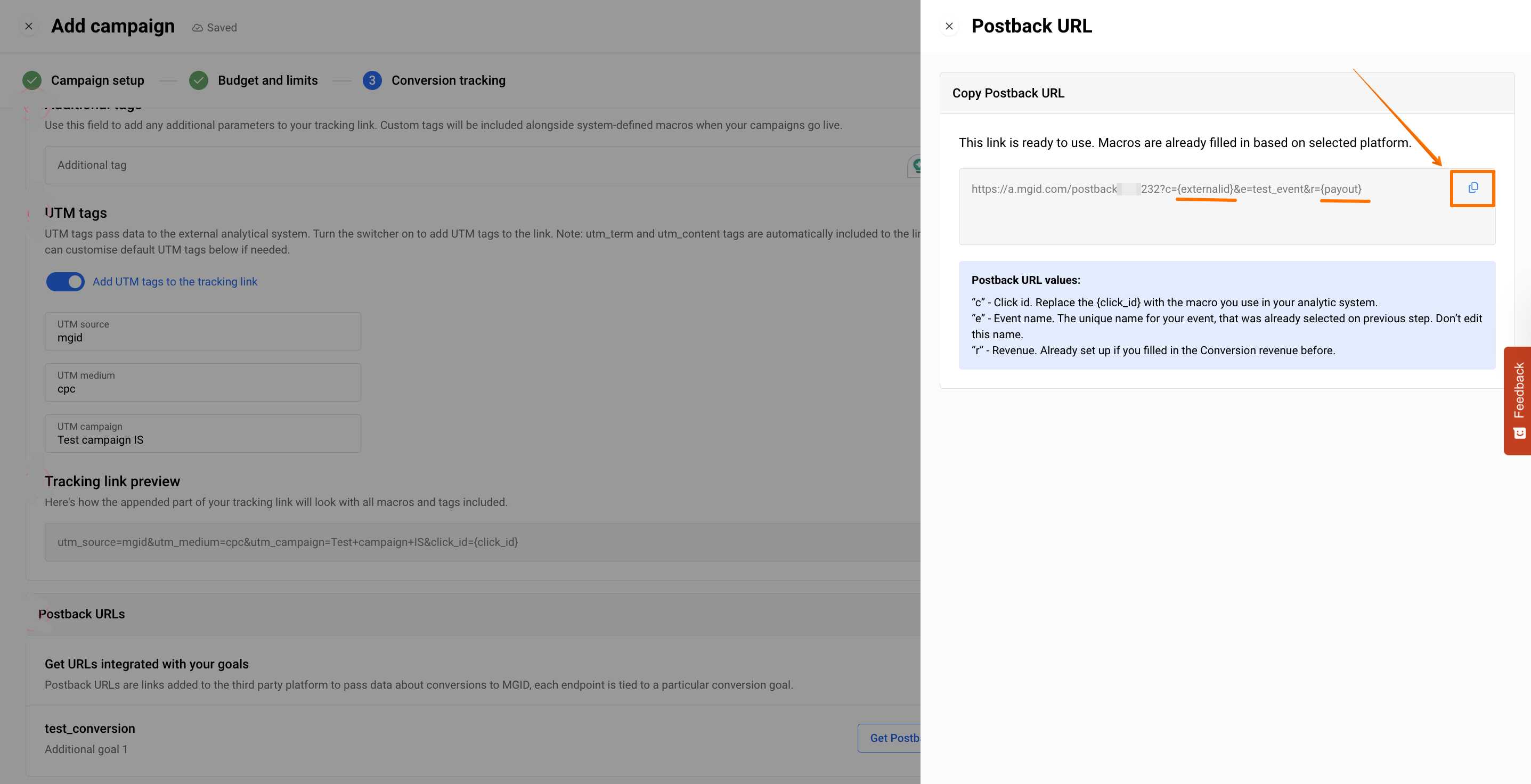Go to the Conversion tracking step
This screenshot has width=1531, height=784.
(x=447, y=80)
